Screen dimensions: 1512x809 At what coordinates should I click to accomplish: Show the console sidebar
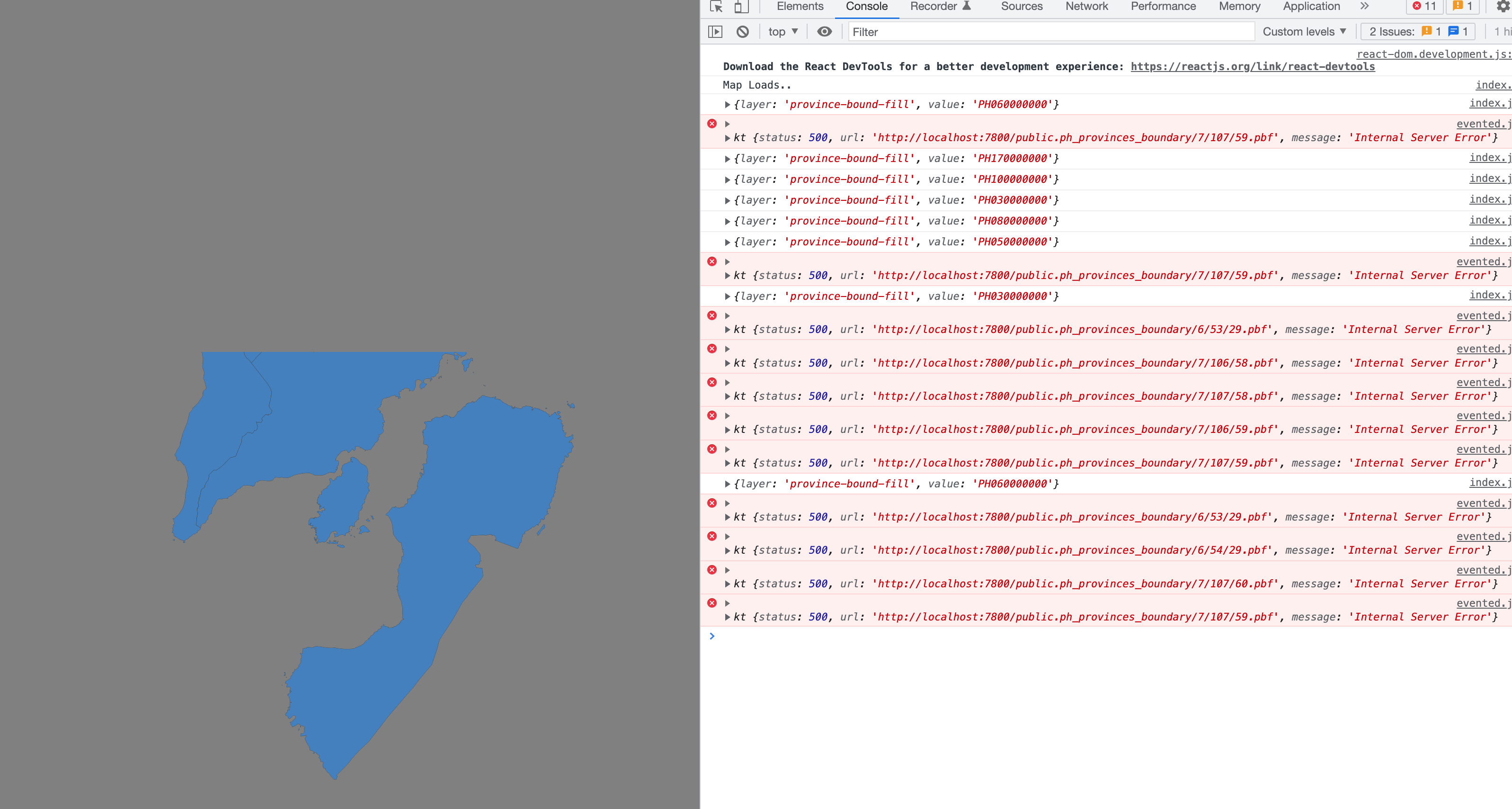tap(715, 32)
